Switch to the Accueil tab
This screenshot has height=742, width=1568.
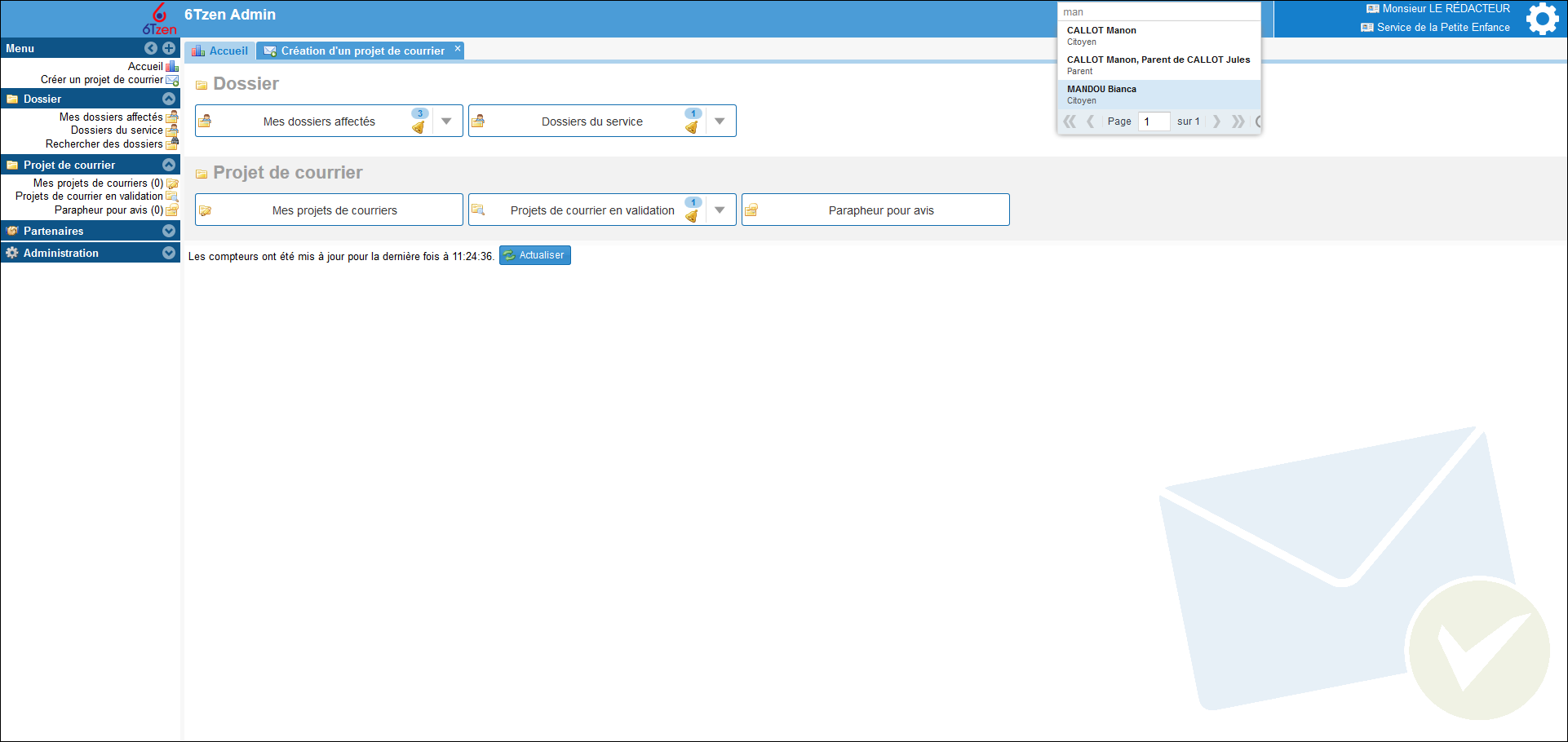220,51
